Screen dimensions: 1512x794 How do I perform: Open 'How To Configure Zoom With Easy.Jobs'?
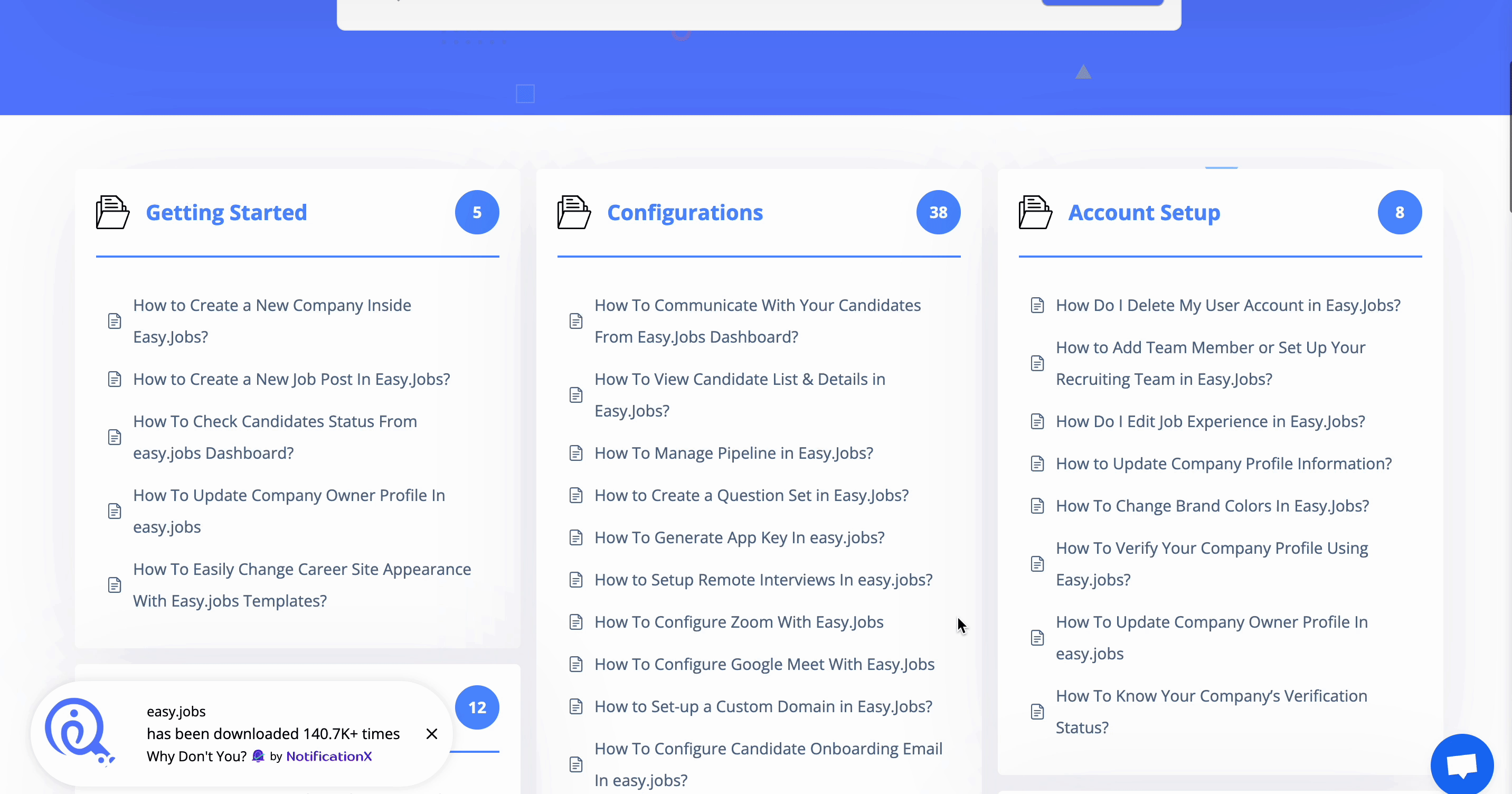pos(739,622)
